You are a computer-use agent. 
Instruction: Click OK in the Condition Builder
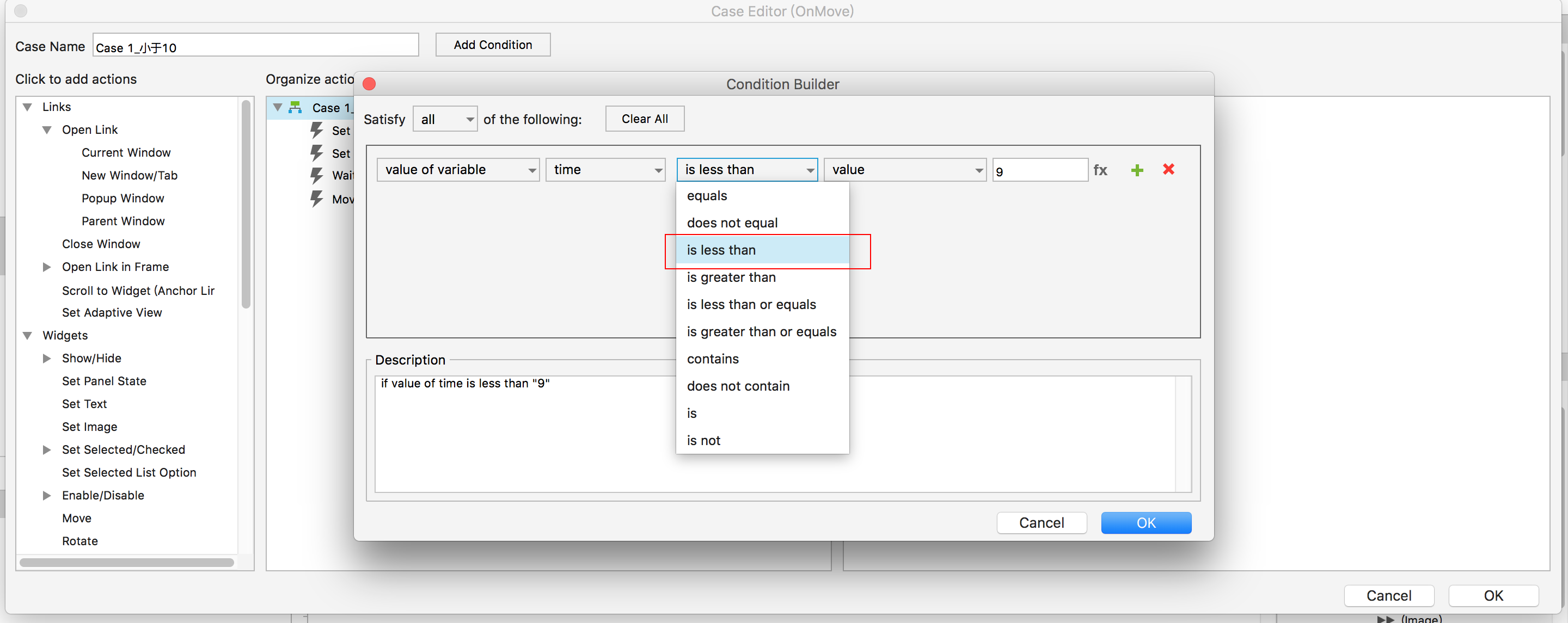pos(1146,523)
